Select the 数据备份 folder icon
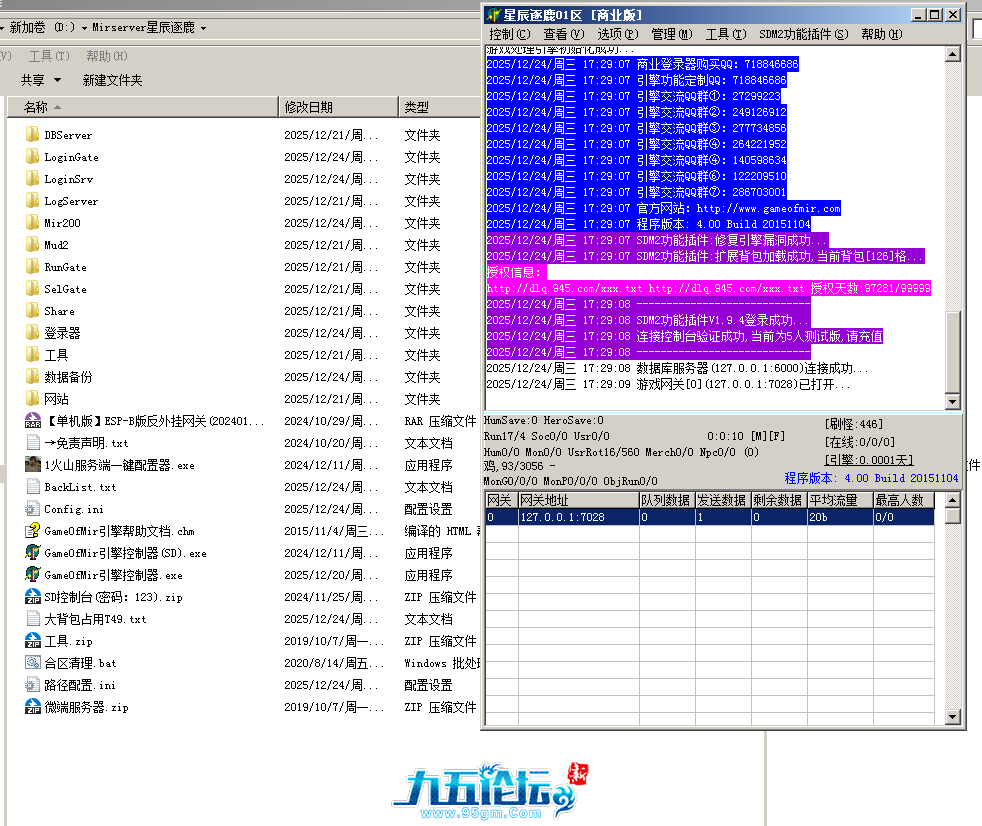Image resolution: width=982 pixels, height=826 pixels. pos(32,377)
